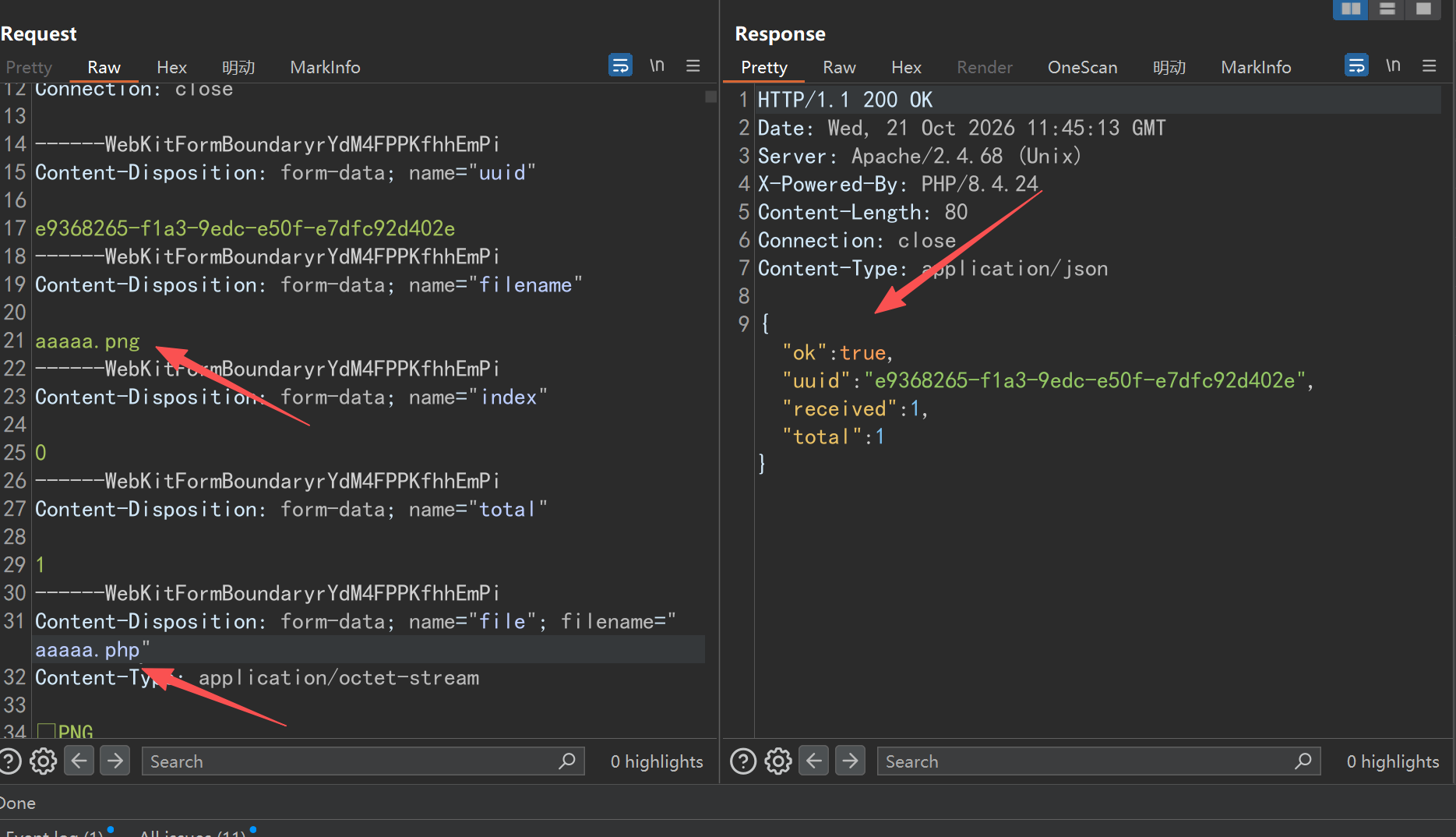Go to next match in Request search
The width and height of the screenshot is (1456, 837).
click(x=115, y=760)
